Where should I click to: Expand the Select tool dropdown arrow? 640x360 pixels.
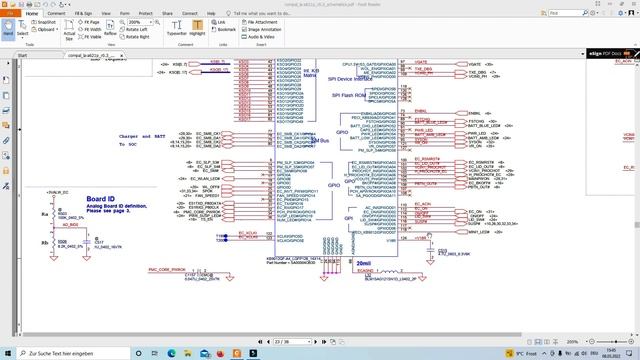pyautogui.click(x=22, y=38)
